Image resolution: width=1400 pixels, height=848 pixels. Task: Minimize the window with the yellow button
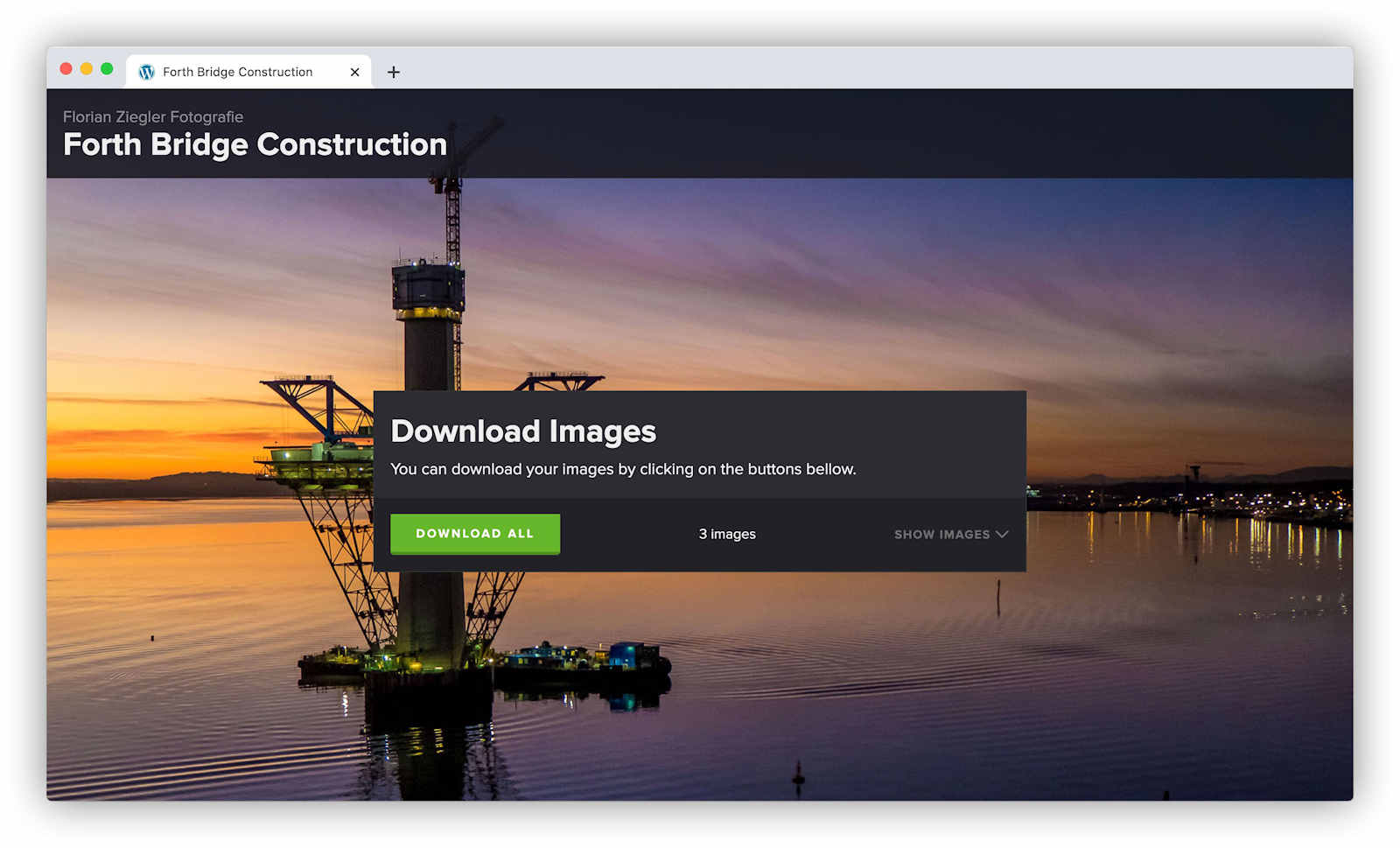[x=87, y=69]
